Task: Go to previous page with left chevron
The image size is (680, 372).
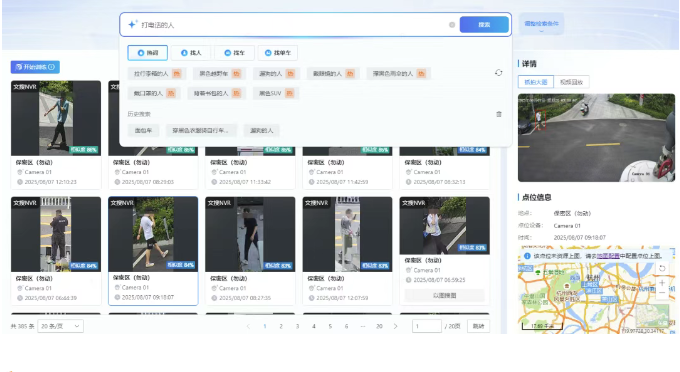Action: [248, 326]
